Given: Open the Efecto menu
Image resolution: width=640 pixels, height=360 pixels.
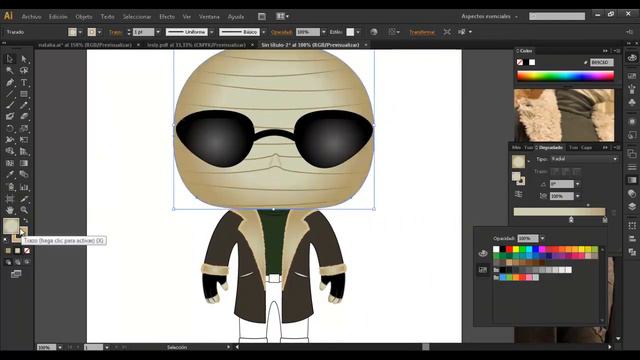Looking at the screenshot, I should [167, 17].
